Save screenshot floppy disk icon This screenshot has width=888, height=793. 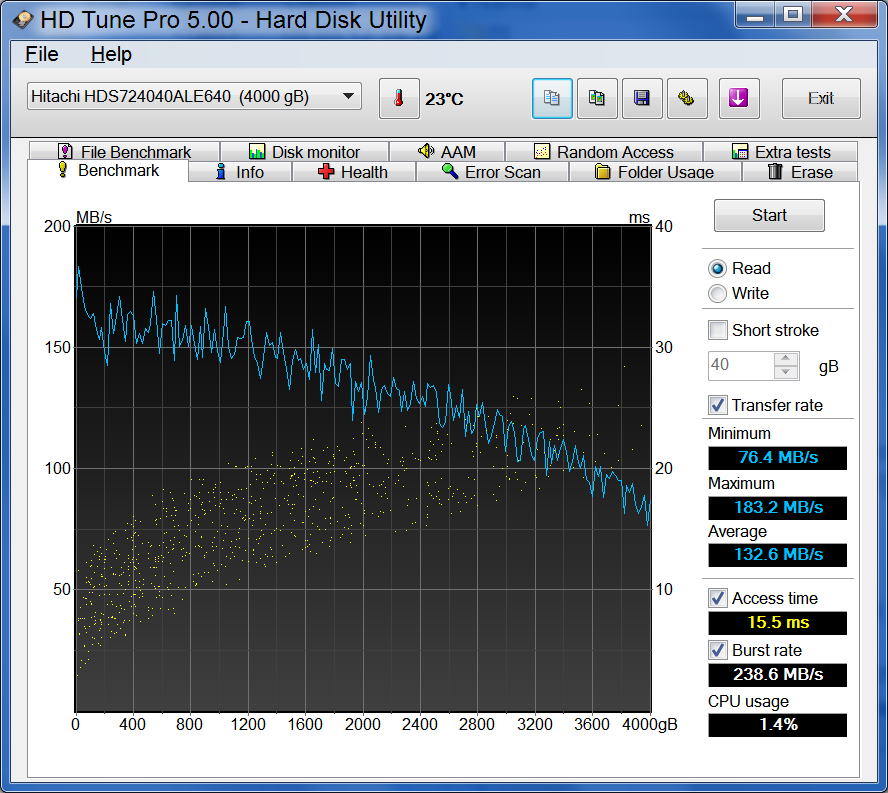pyautogui.click(x=642, y=99)
